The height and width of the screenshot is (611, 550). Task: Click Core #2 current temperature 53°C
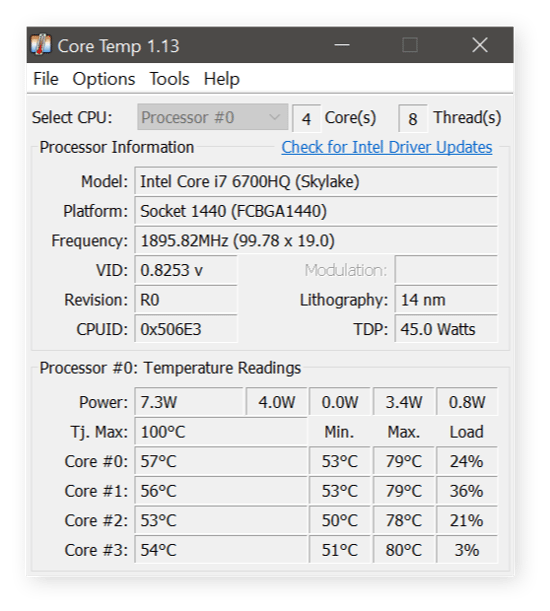pyautogui.click(x=221, y=520)
